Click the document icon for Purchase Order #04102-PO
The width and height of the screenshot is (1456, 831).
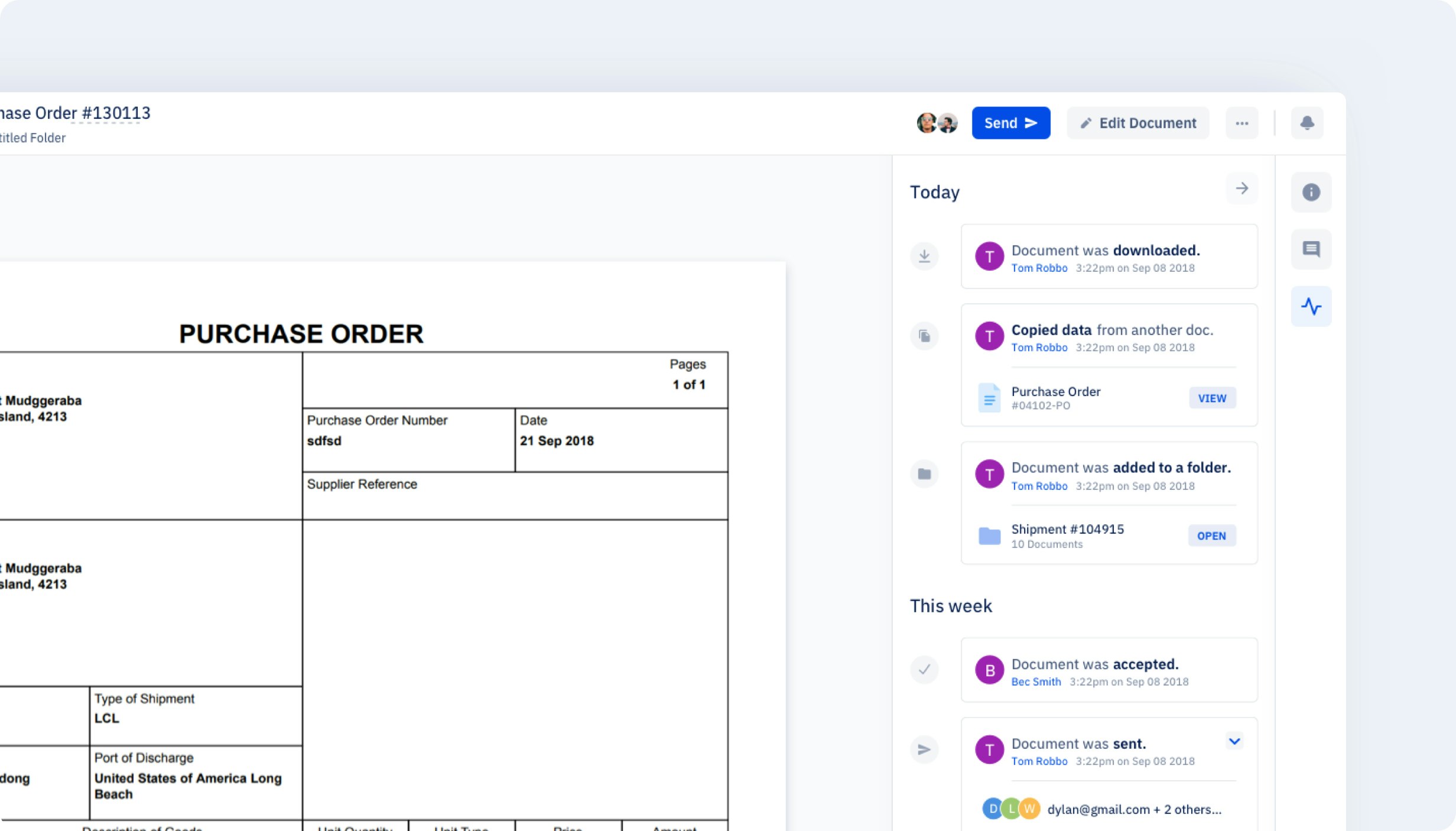pos(989,398)
